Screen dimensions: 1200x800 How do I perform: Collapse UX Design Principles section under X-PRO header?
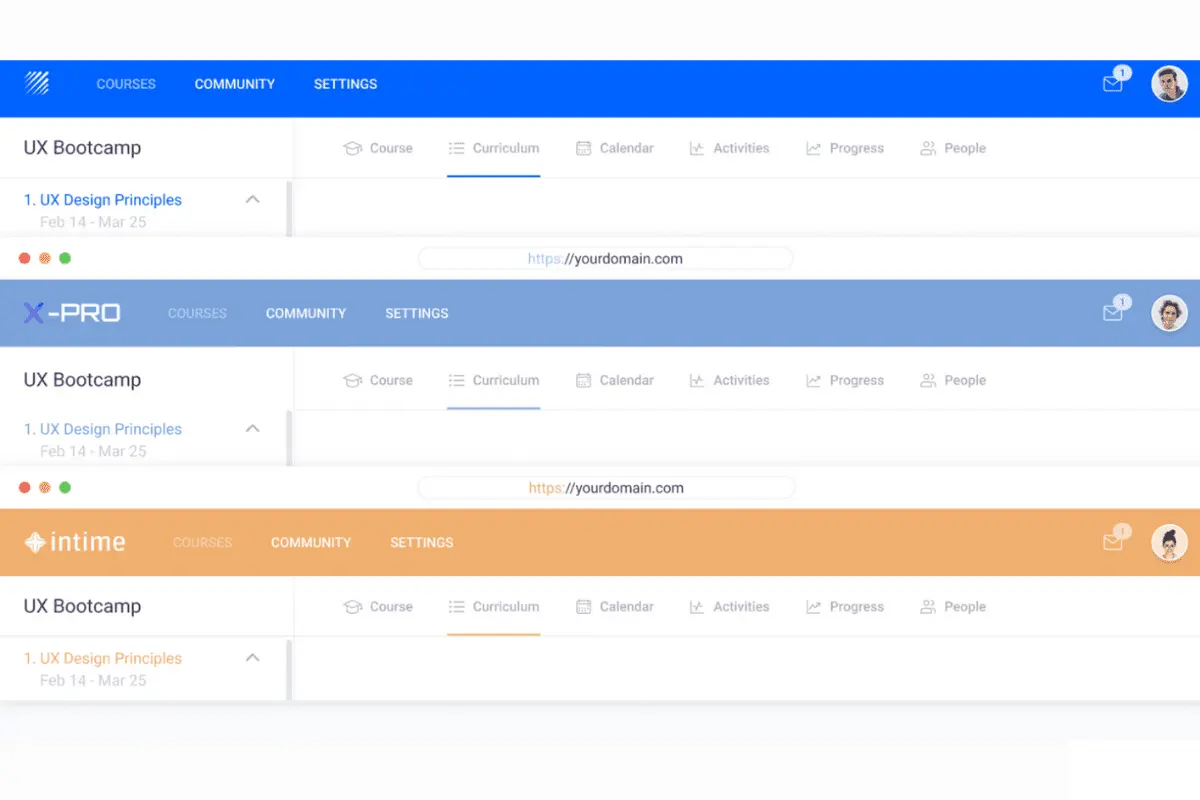click(253, 428)
